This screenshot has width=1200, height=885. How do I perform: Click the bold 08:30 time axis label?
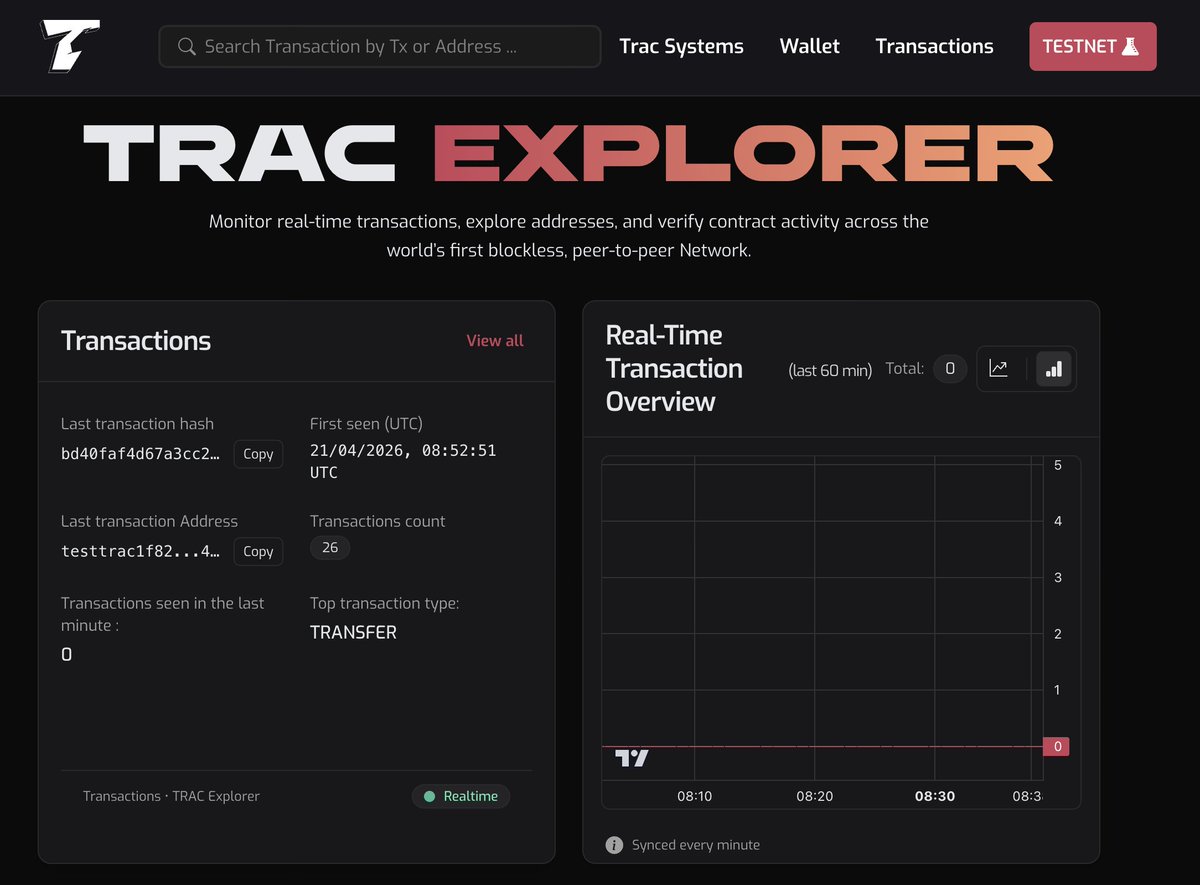(x=935, y=796)
